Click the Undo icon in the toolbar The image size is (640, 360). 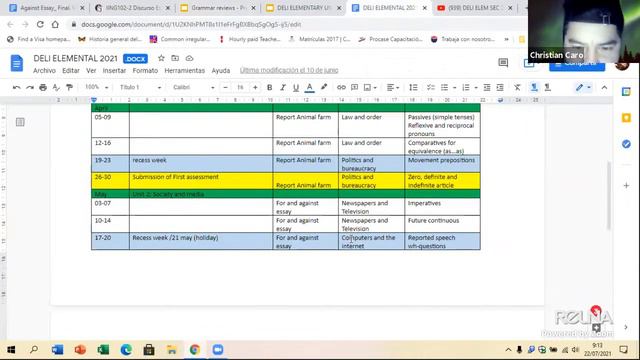tap(16, 87)
